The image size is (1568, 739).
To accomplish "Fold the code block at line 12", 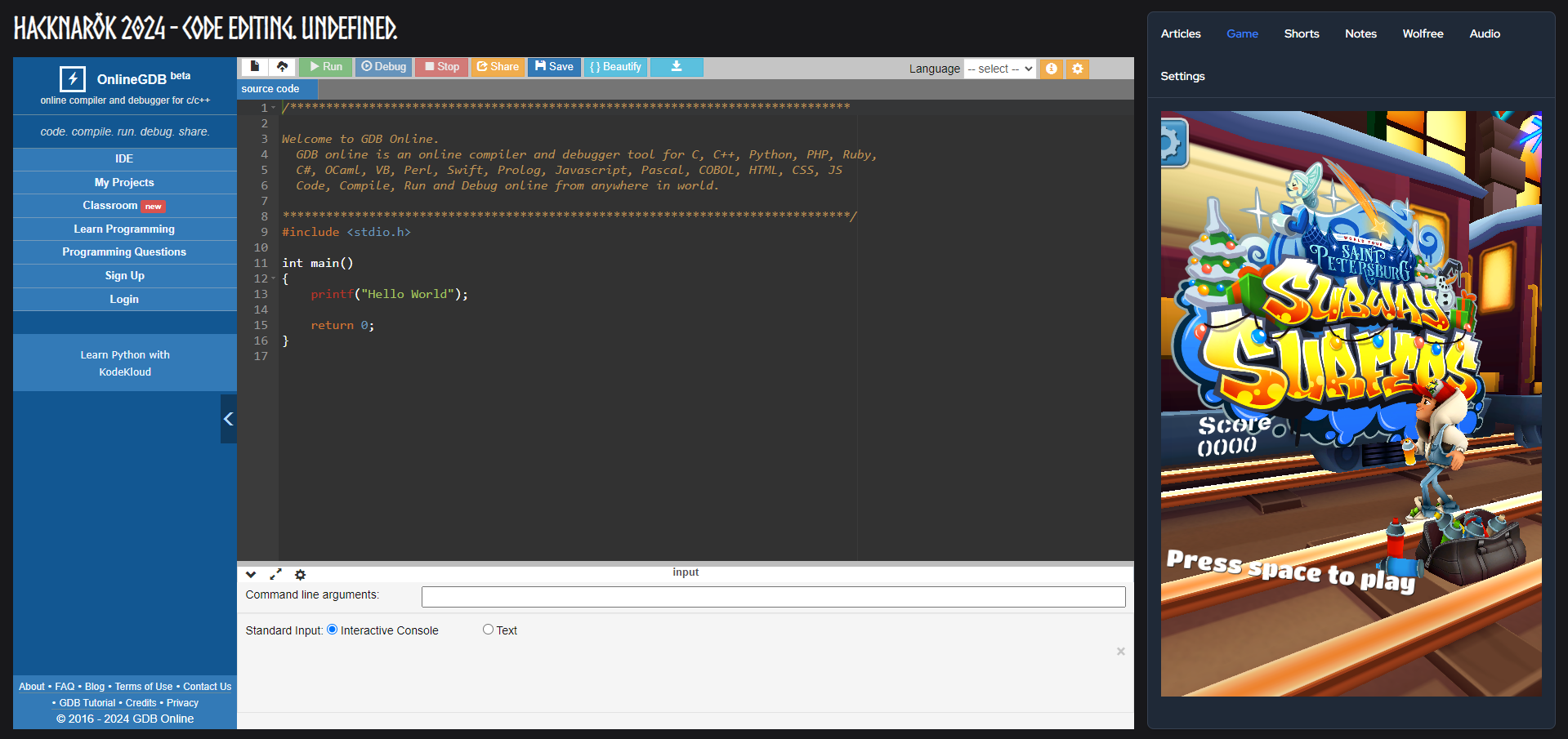I will coord(274,278).
